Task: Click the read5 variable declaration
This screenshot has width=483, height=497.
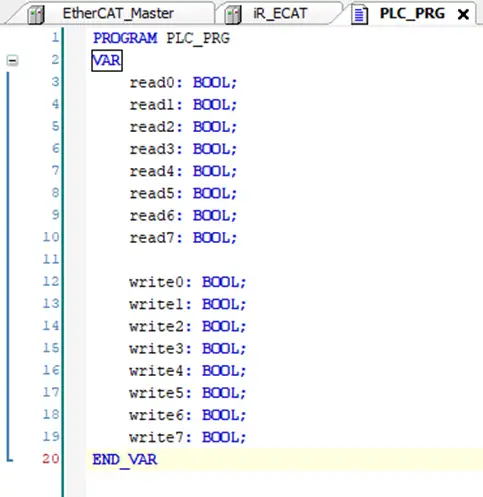Action: click(183, 193)
